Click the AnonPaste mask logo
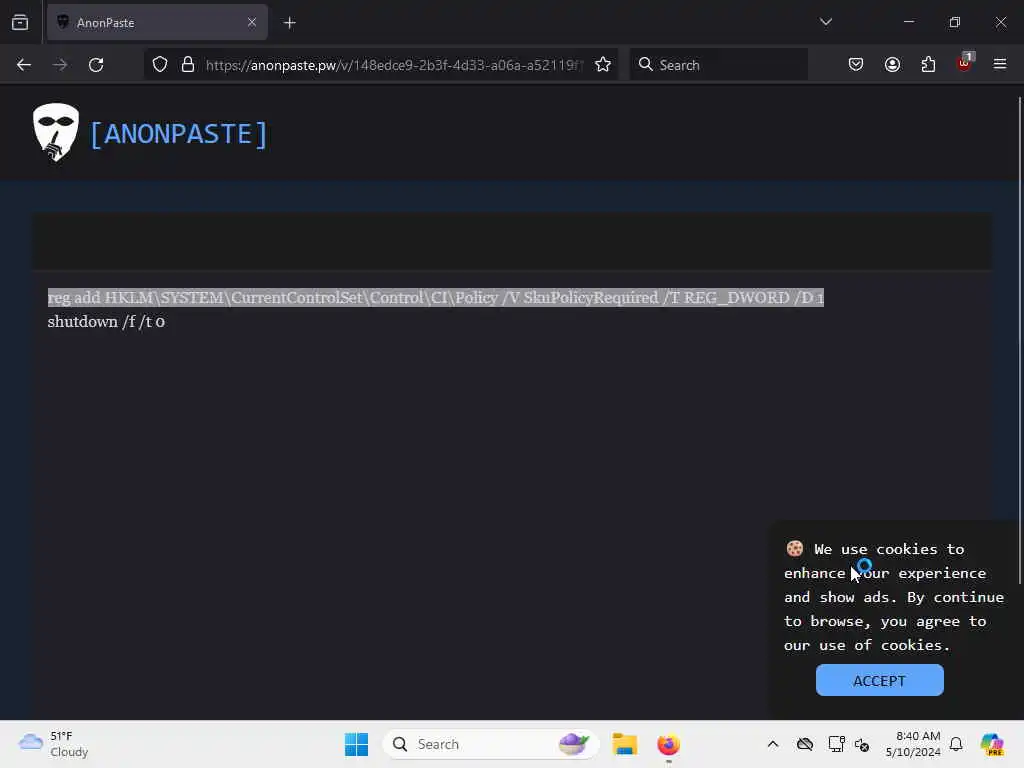 tap(56, 132)
